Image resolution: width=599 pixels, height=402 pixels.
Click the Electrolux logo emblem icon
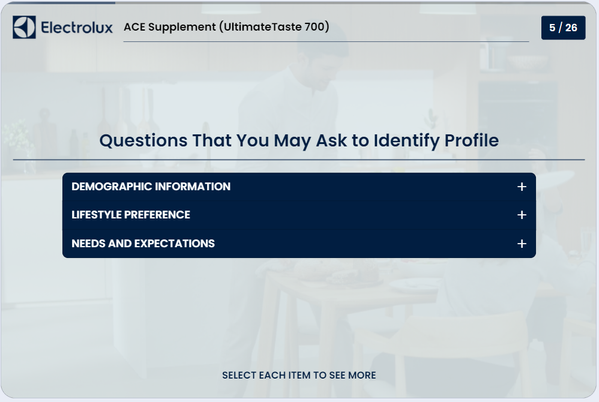(x=24, y=27)
